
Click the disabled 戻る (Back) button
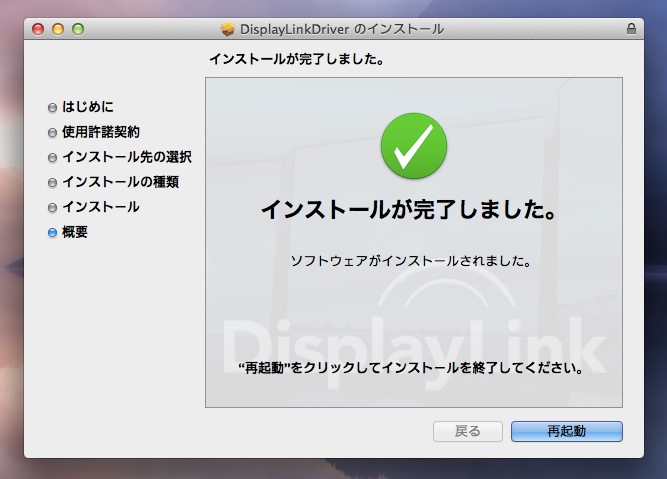point(467,431)
